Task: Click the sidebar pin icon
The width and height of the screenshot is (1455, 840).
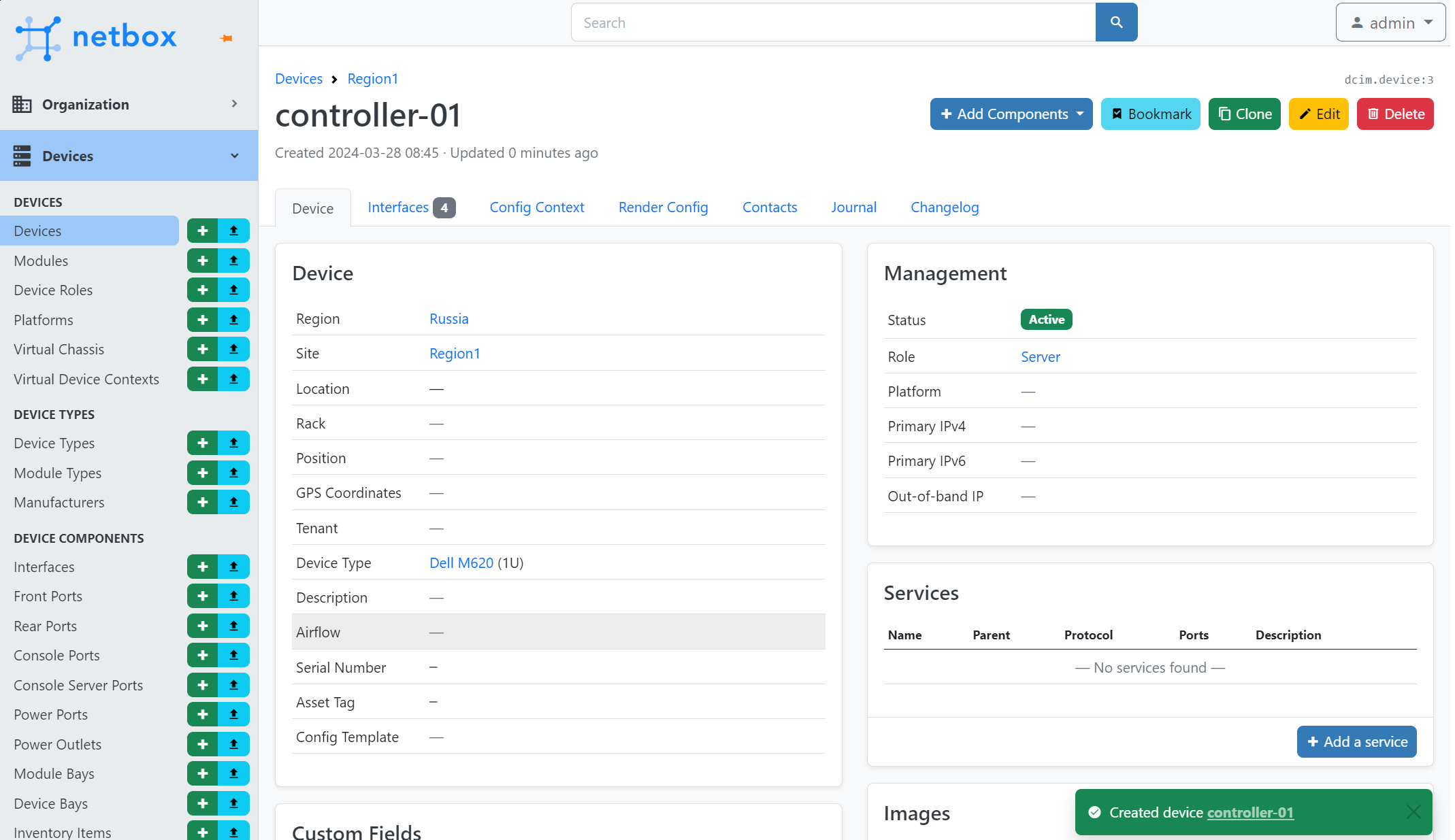Action: coord(227,39)
